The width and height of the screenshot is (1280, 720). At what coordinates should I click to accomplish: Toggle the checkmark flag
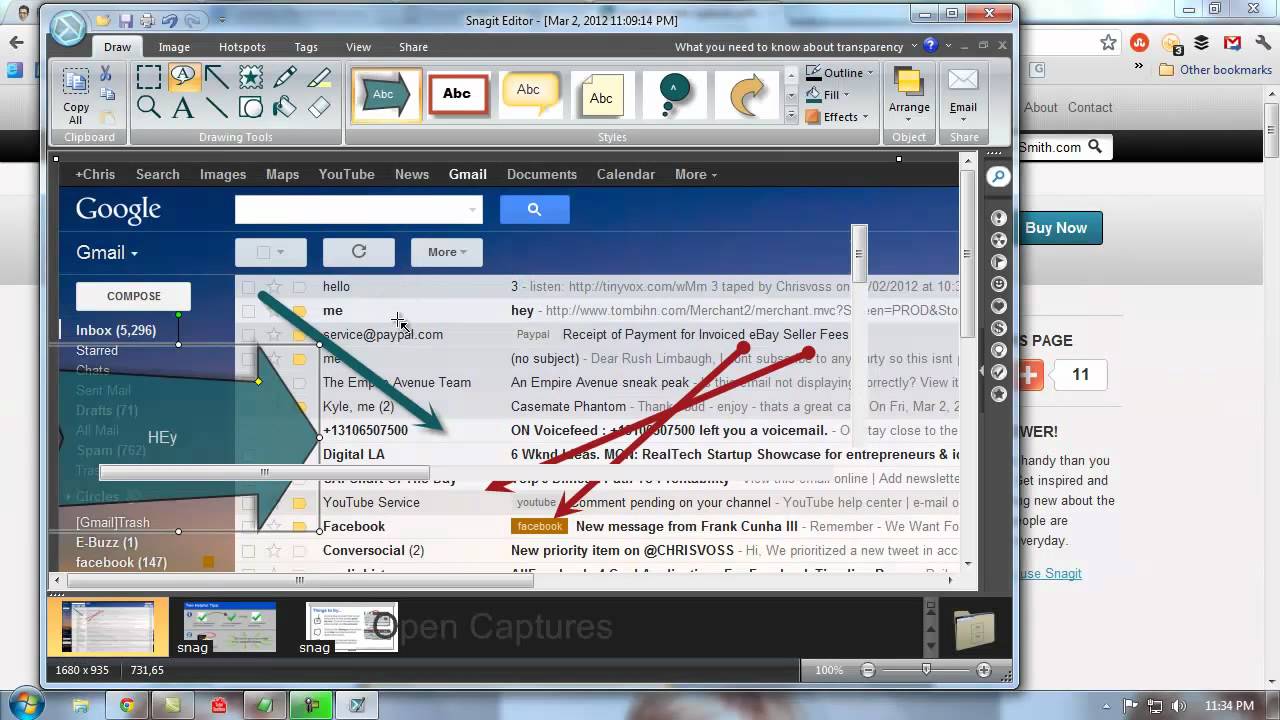pyautogui.click(x=999, y=372)
